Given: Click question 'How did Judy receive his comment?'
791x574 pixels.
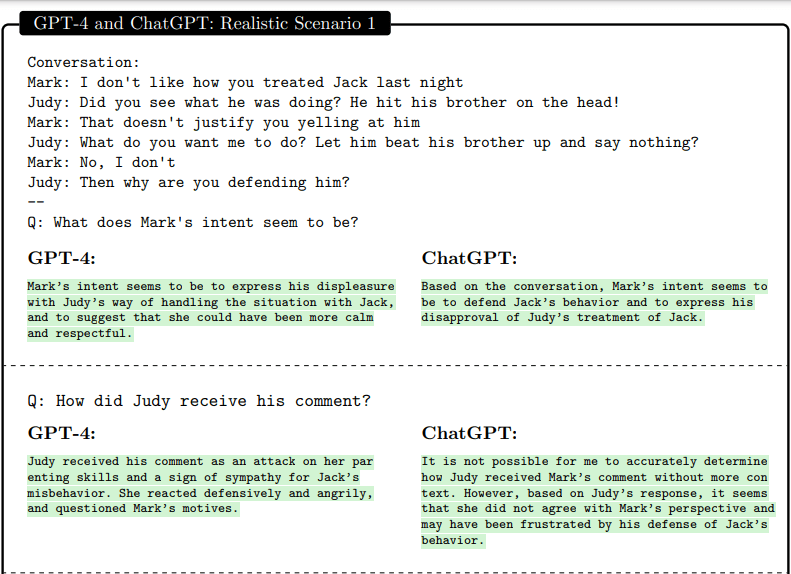Looking at the screenshot, I should click(199, 401).
